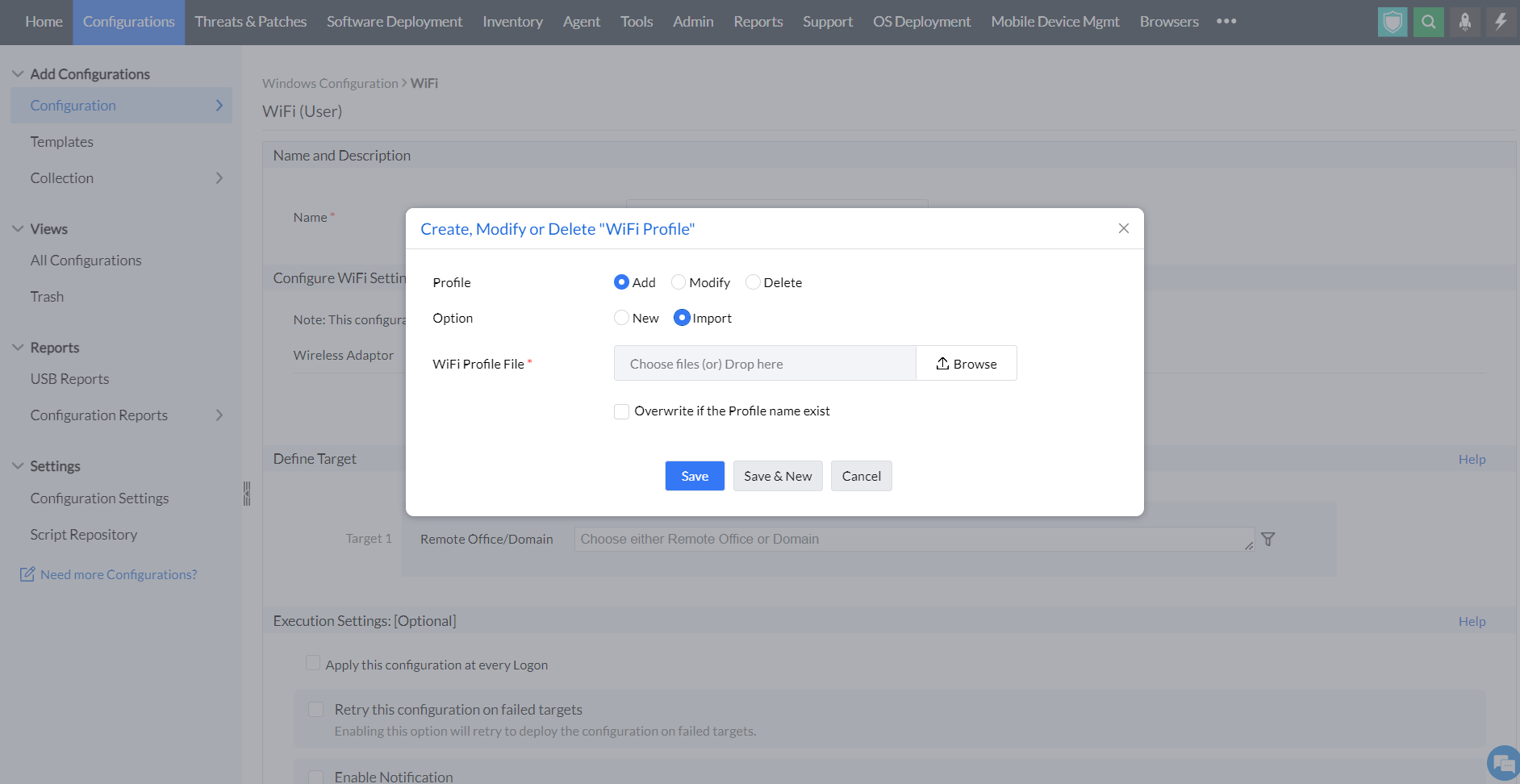The width and height of the screenshot is (1520, 784).
Task: Expand the Configuration Reports submenu
Action: click(219, 415)
